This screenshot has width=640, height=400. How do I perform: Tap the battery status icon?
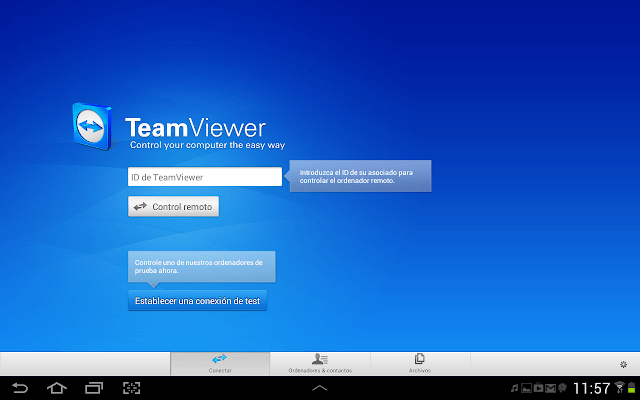632,387
